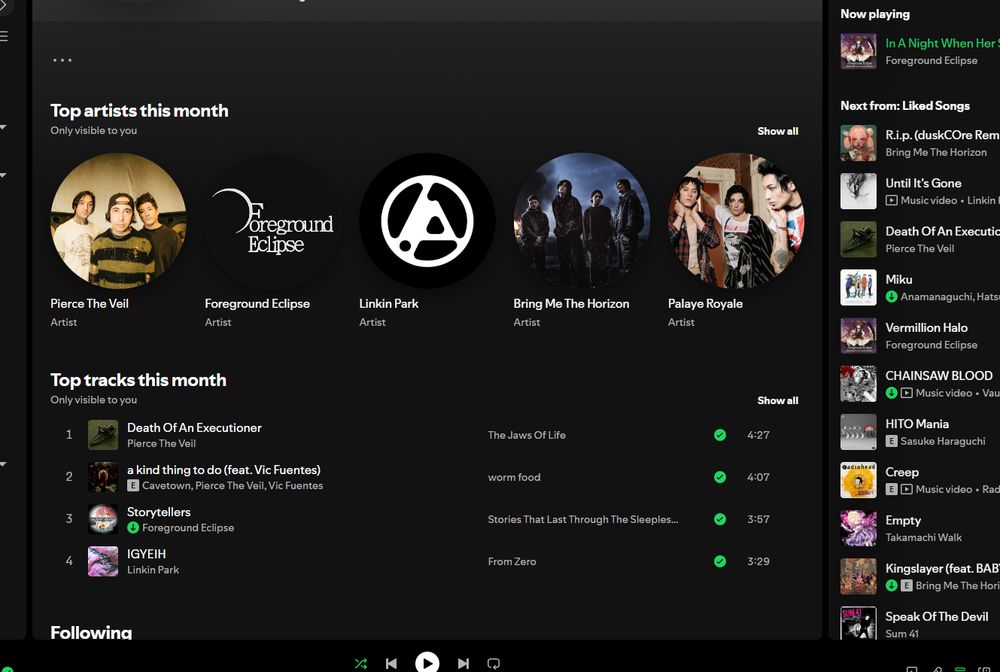
Task: Select Vermillion Halo in the queue
Action: coord(926,328)
